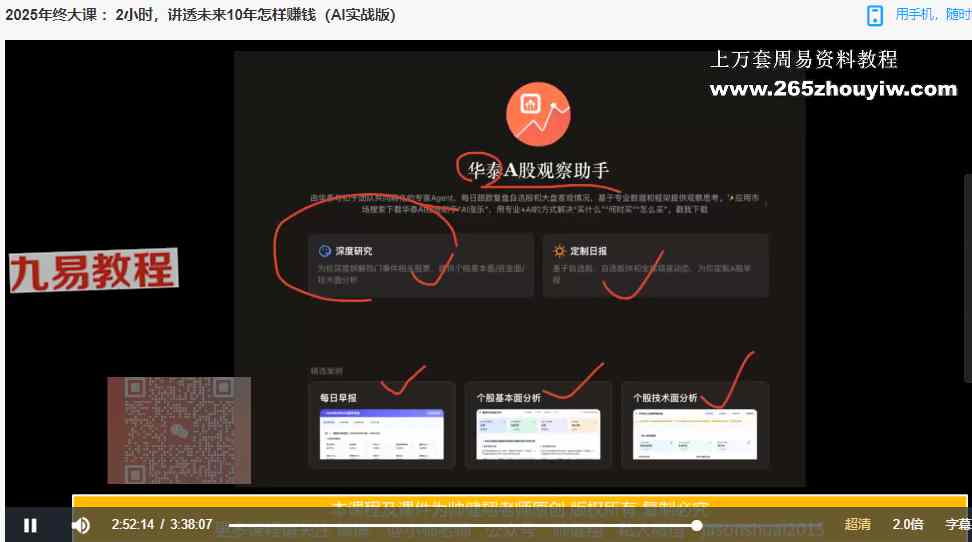
Task: Click the 2:52:14 current time display
Action: coord(133,525)
